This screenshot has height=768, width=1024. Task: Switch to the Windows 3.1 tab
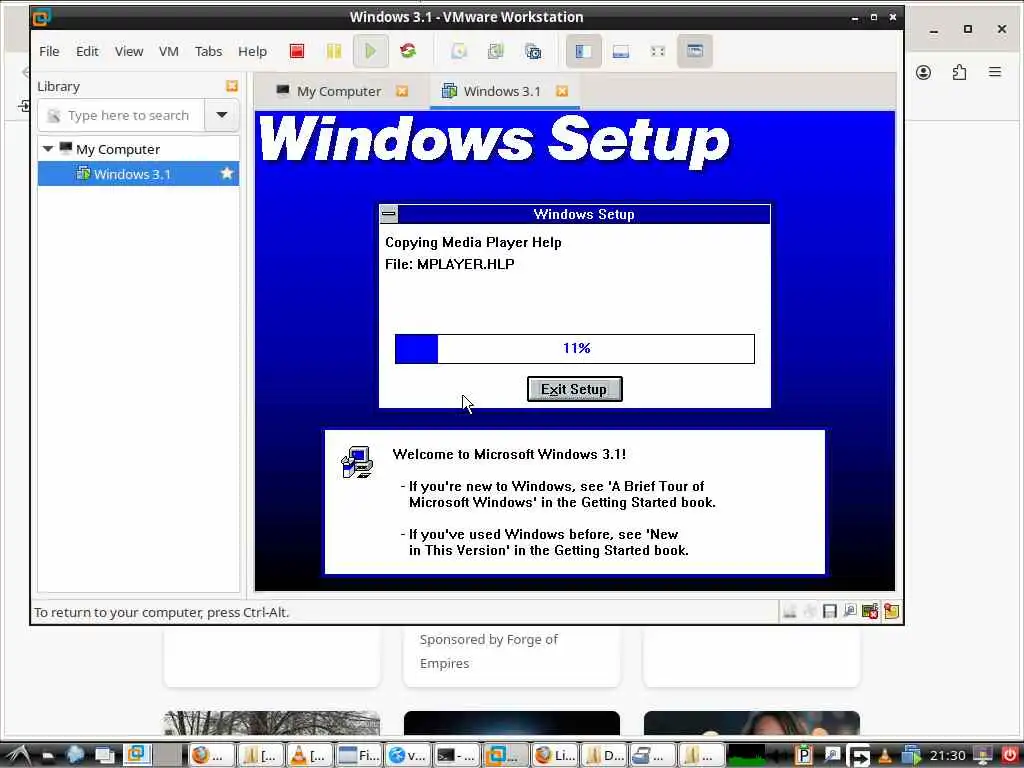point(502,91)
